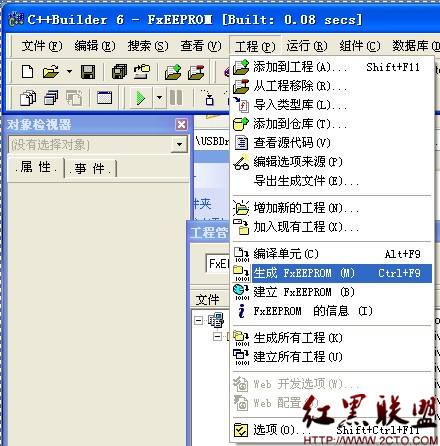This screenshot has height=446, width=440.
Task: Click the glasses edit option source icon
Action: pos(241,163)
